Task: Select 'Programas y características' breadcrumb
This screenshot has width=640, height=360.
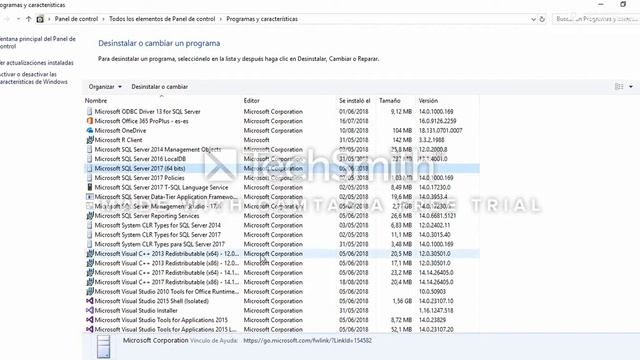Action: point(262,19)
